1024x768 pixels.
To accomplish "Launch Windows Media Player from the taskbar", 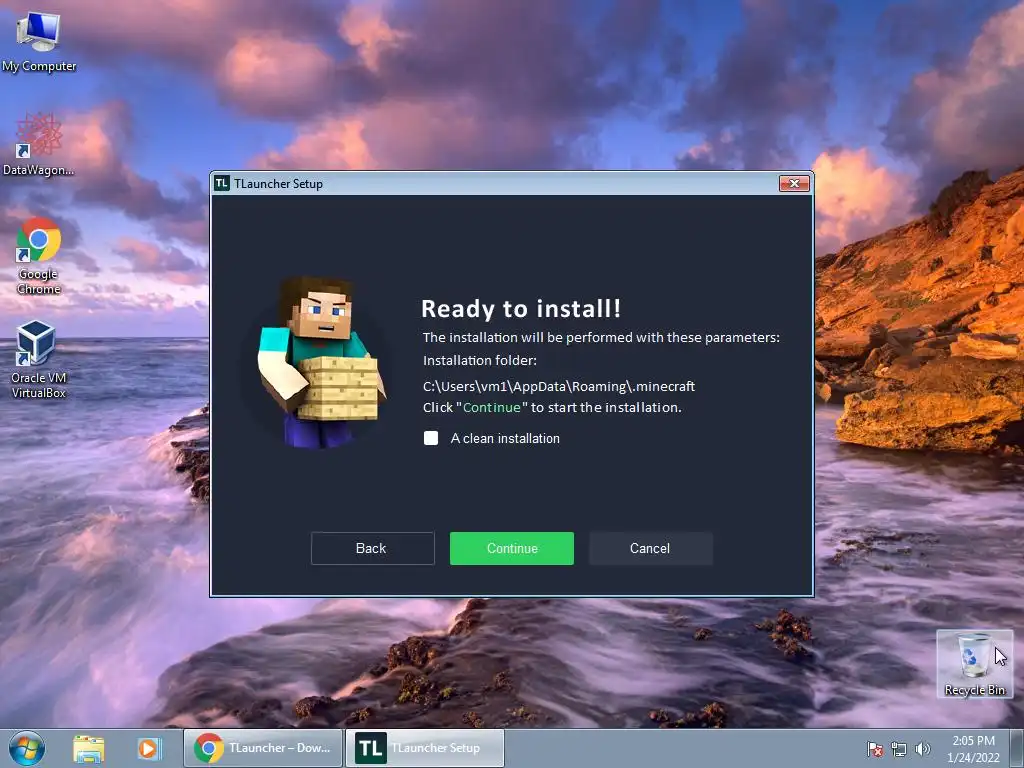I will point(148,748).
